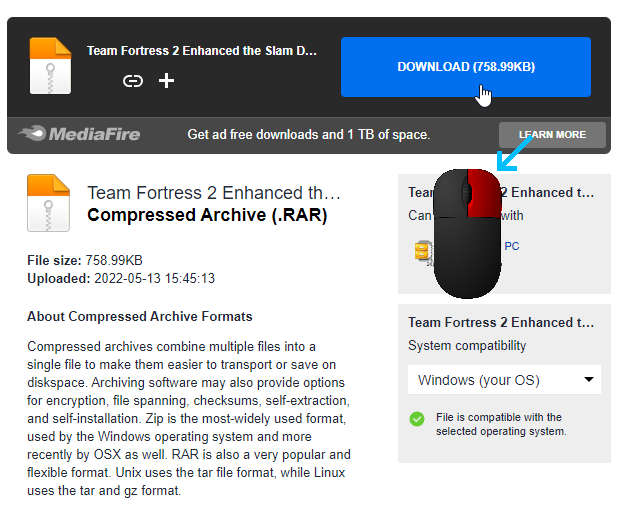625x509 pixels.
Task: Click the blue arrow pointing at mouse
Action: coord(514,153)
